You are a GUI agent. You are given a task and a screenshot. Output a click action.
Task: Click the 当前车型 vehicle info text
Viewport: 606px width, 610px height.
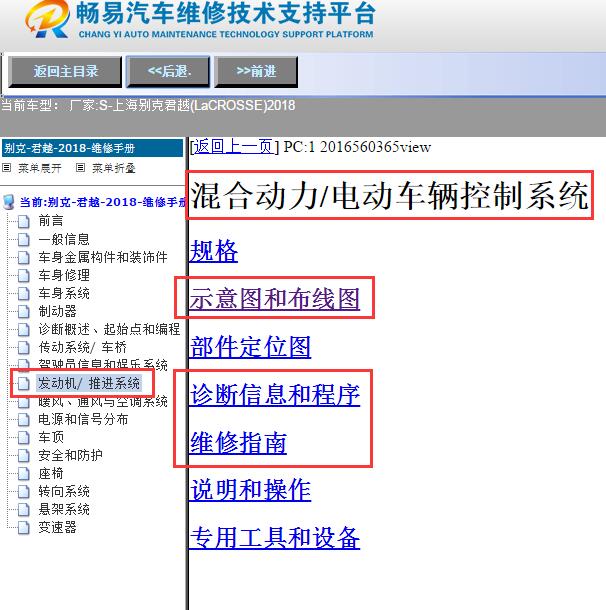(x=148, y=105)
